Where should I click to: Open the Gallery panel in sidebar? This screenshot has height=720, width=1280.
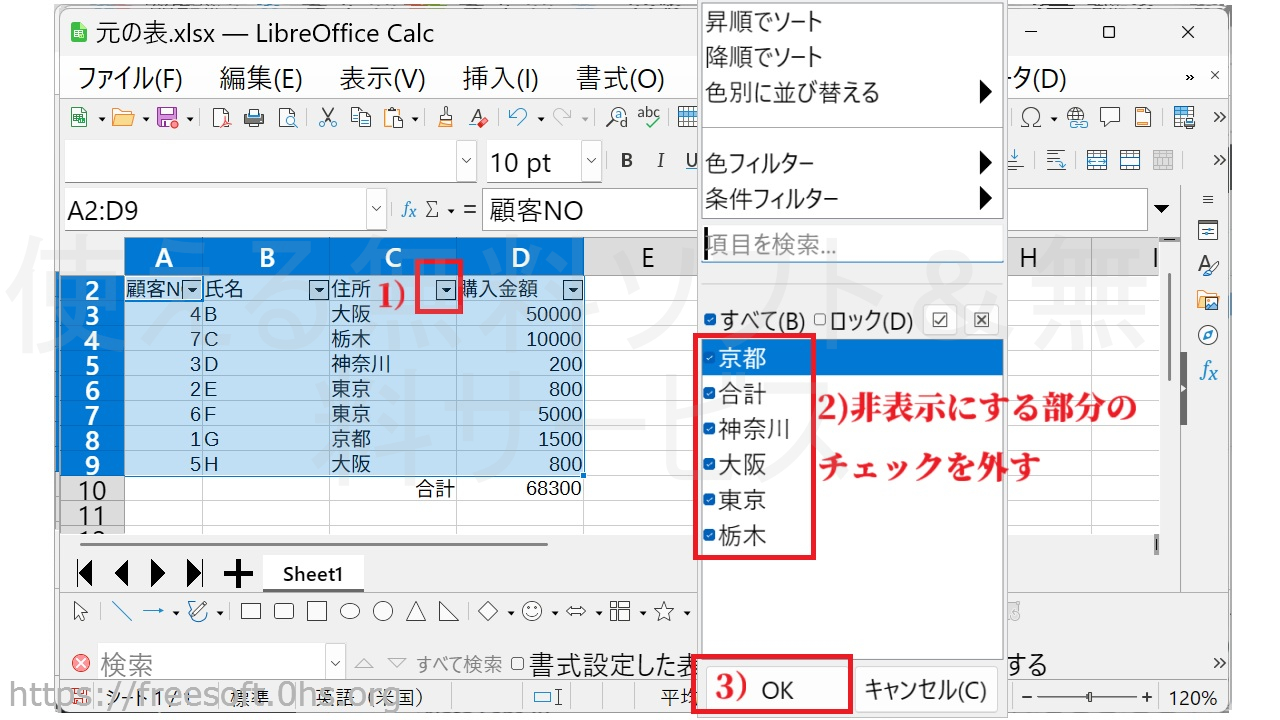tap(1208, 299)
